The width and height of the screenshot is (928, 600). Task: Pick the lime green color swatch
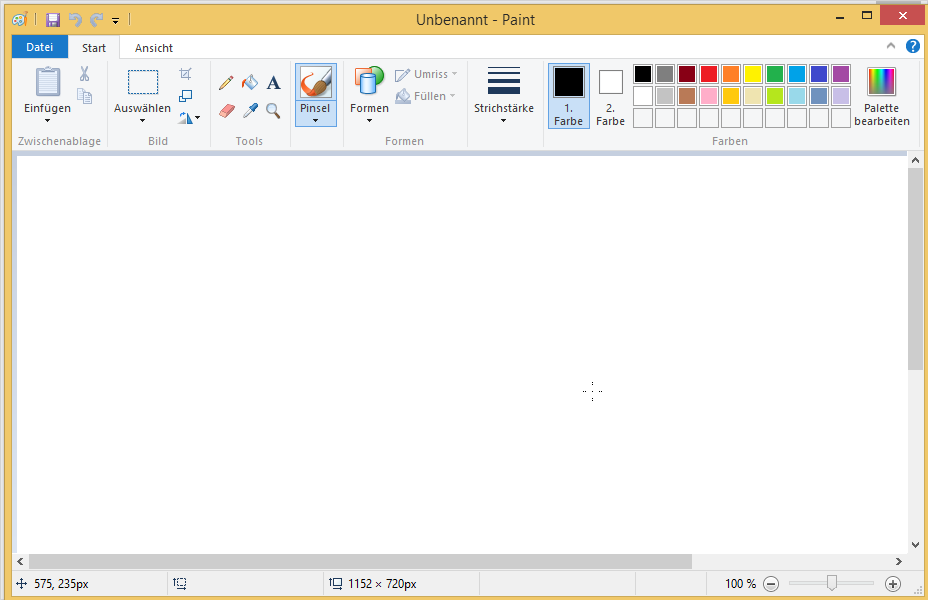coord(775,96)
